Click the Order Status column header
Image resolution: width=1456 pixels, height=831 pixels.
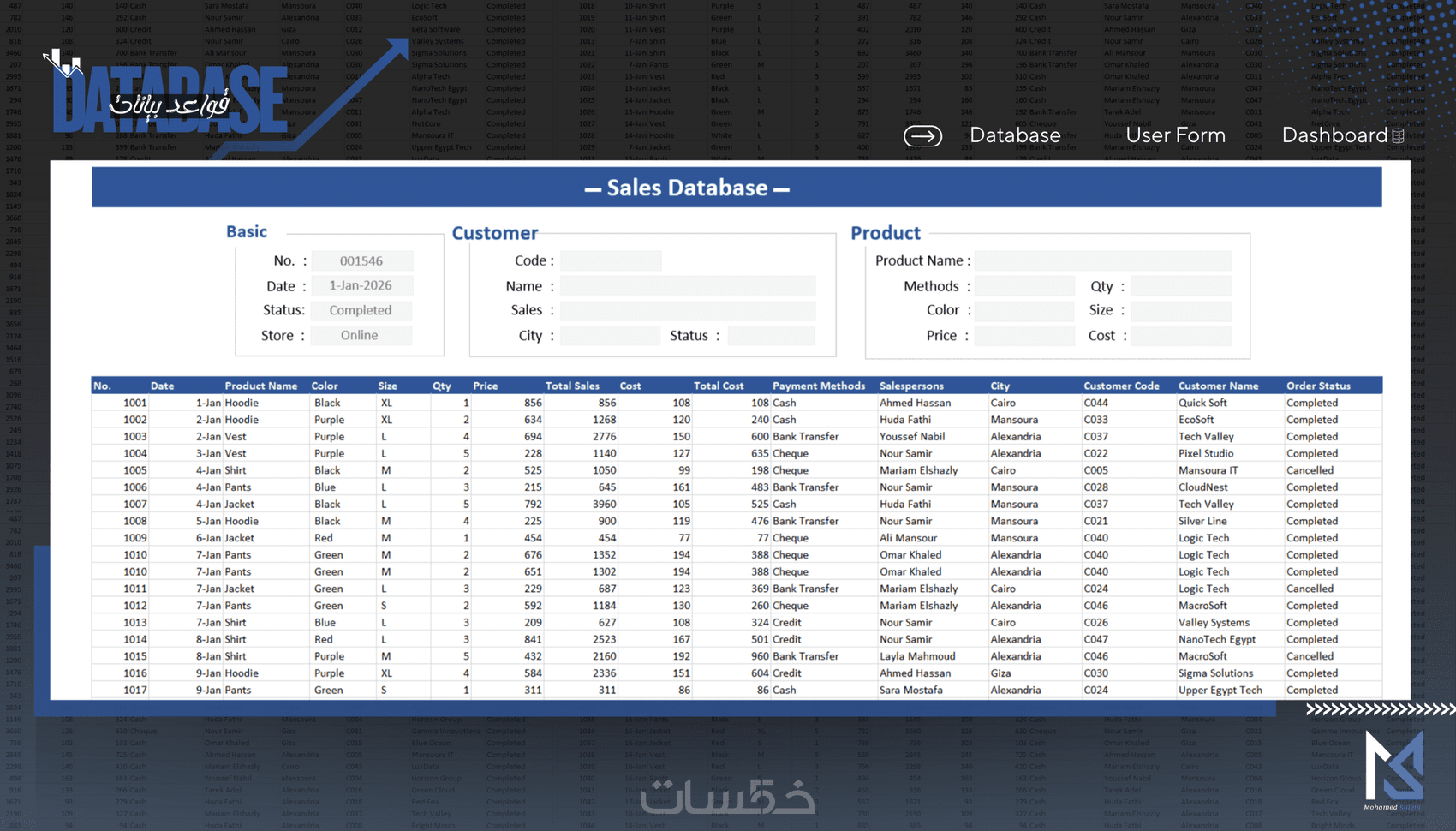[1318, 386]
